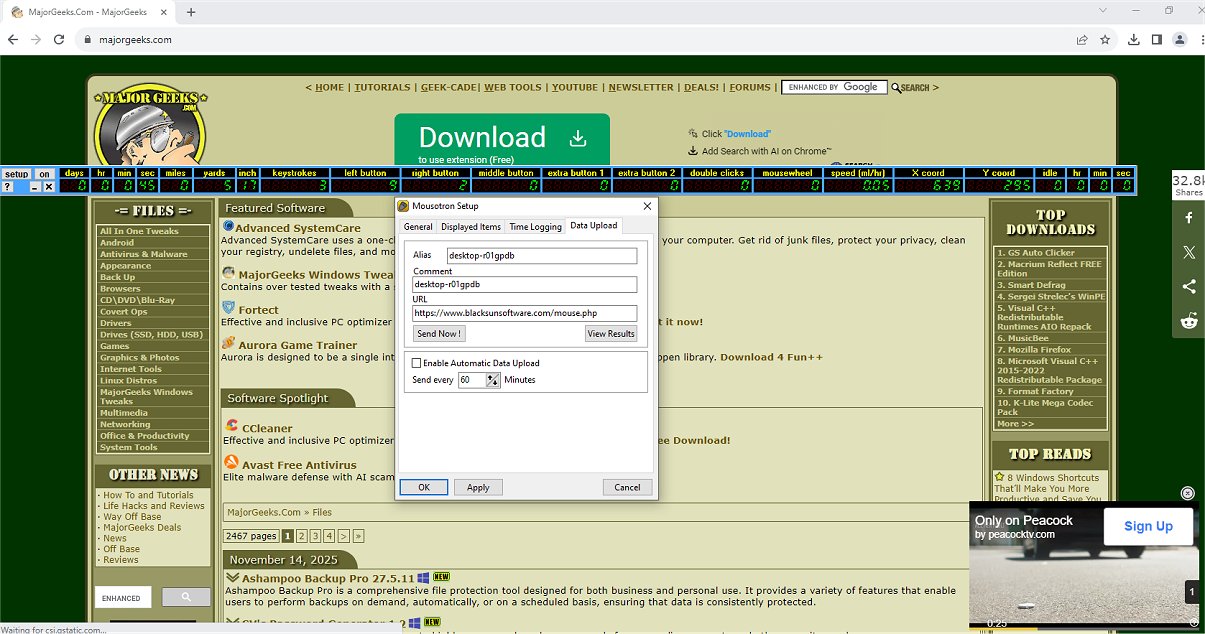Click the Send every minutes stepper arrows
Image resolution: width=1205 pixels, height=634 pixels.
point(493,380)
